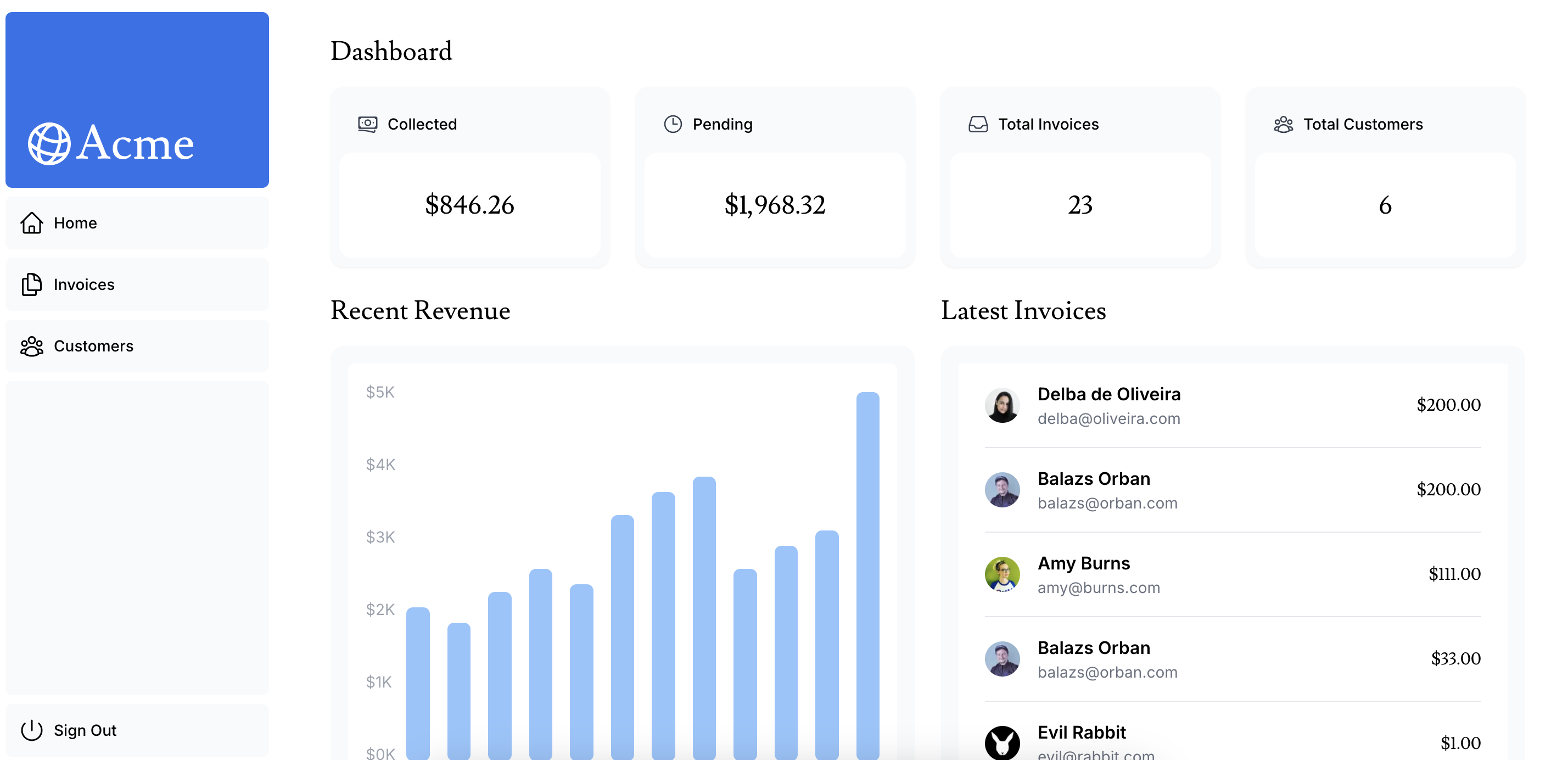Click the Latest Invoices heading

(x=1024, y=311)
